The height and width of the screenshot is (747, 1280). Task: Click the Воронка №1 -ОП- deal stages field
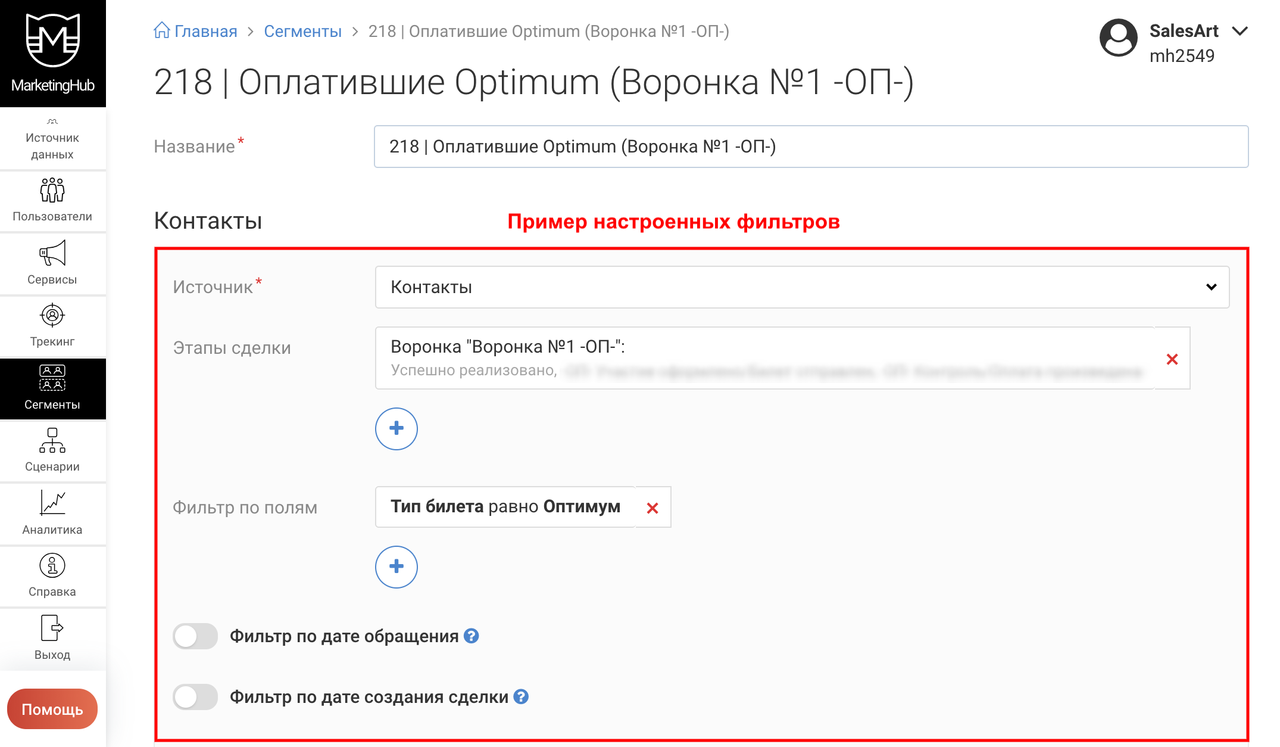pyautogui.click(x=765, y=358)
